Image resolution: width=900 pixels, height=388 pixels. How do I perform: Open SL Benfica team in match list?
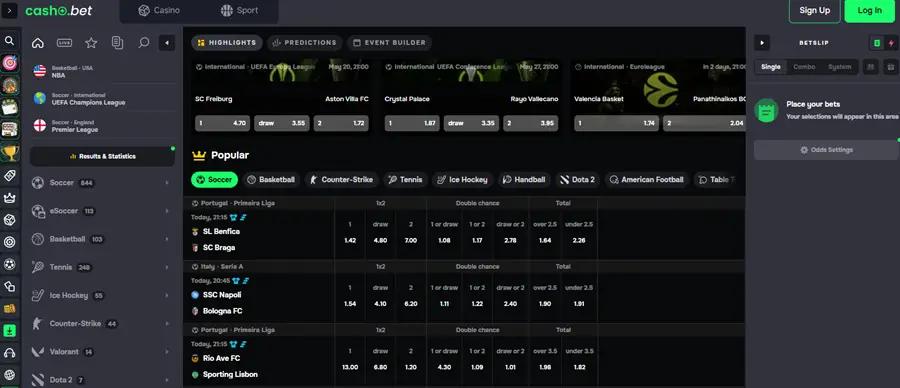221,231
